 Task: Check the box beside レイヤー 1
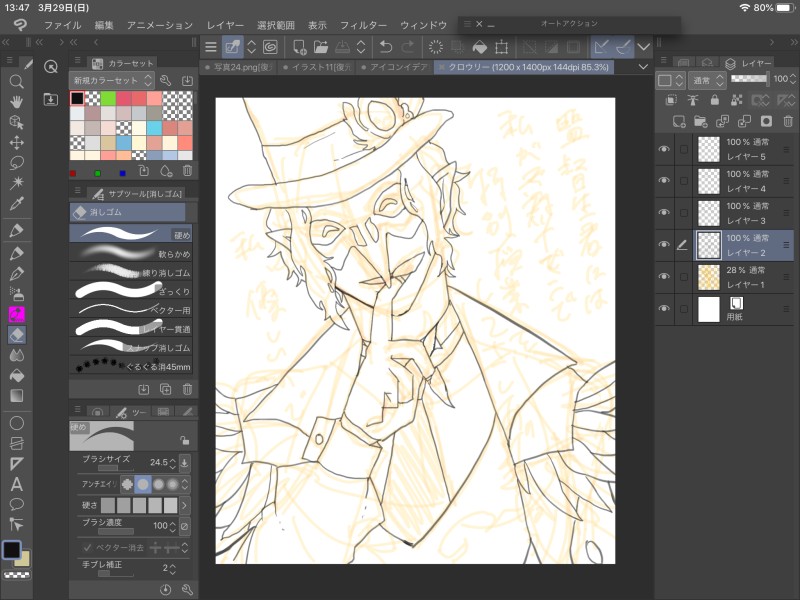[x=684, y=277]
